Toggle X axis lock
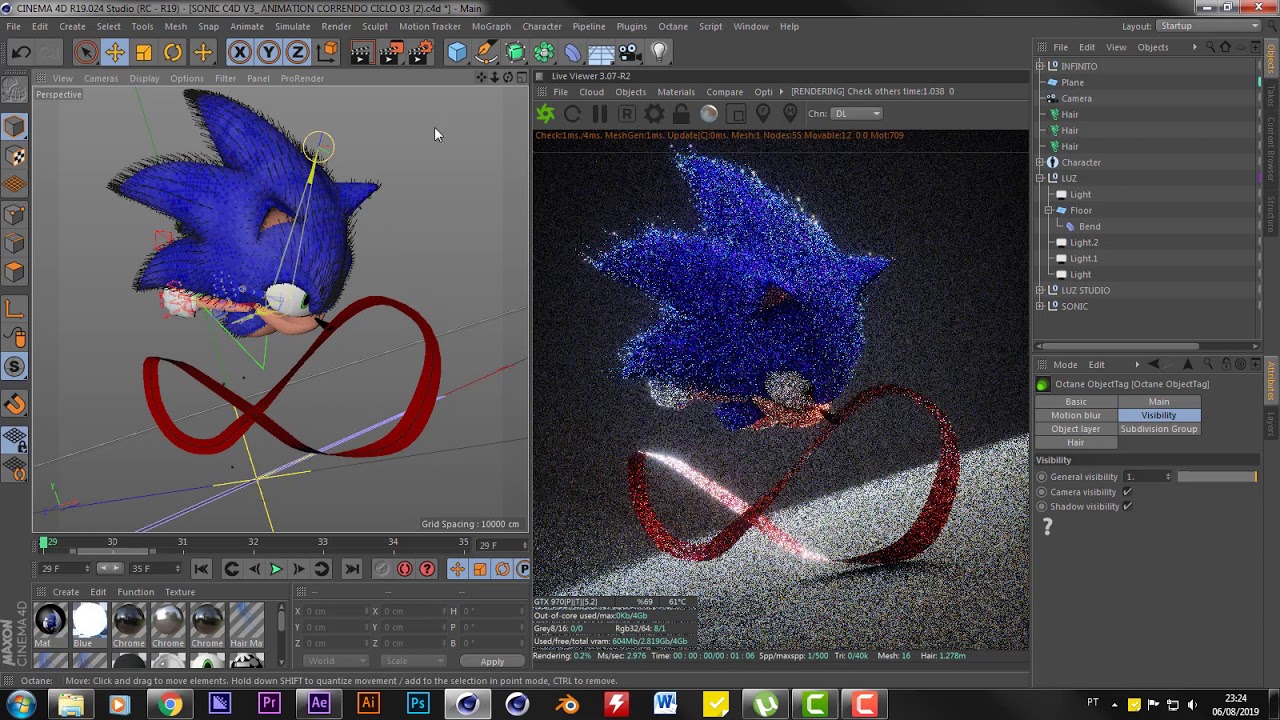 click(240, 52)
